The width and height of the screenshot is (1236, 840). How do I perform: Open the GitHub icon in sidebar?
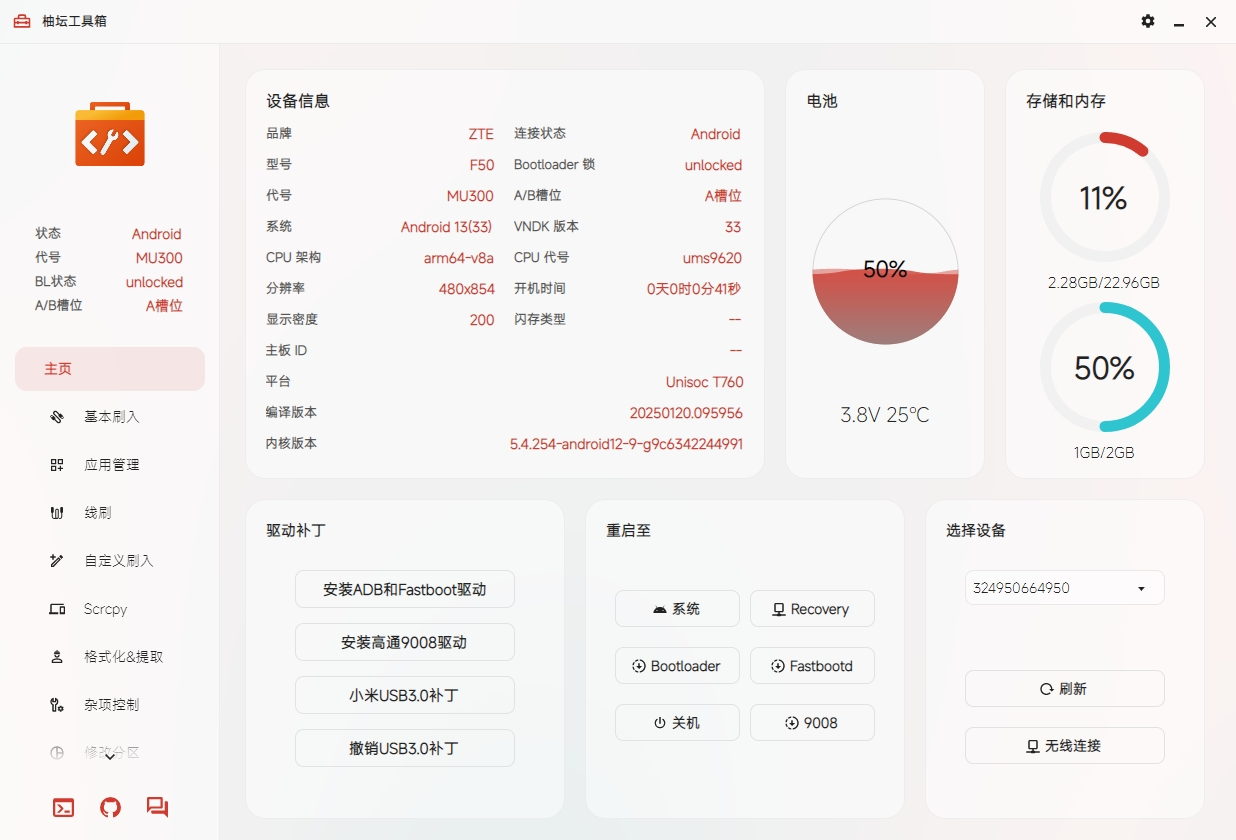(110, 807)
